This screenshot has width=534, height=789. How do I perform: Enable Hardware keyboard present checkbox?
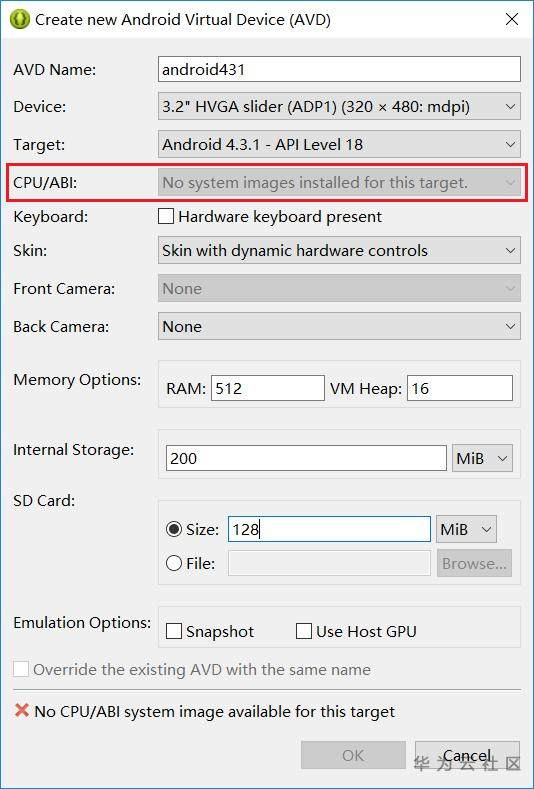click(x=166, y=217)
